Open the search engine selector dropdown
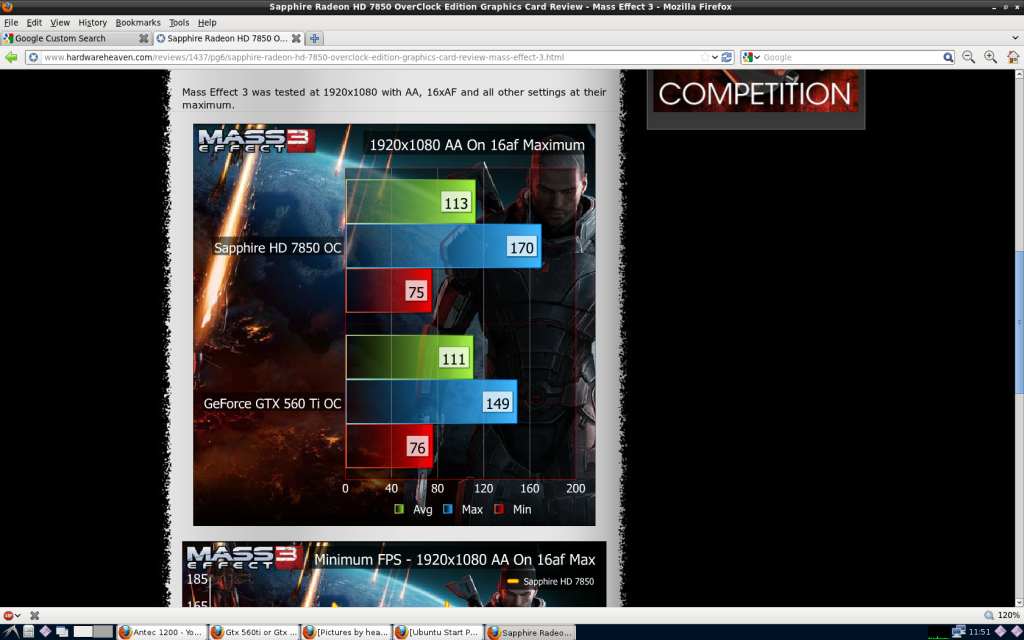Image resolution: width=1024 pixels, height=640 pixels. (x=752, y=57)
